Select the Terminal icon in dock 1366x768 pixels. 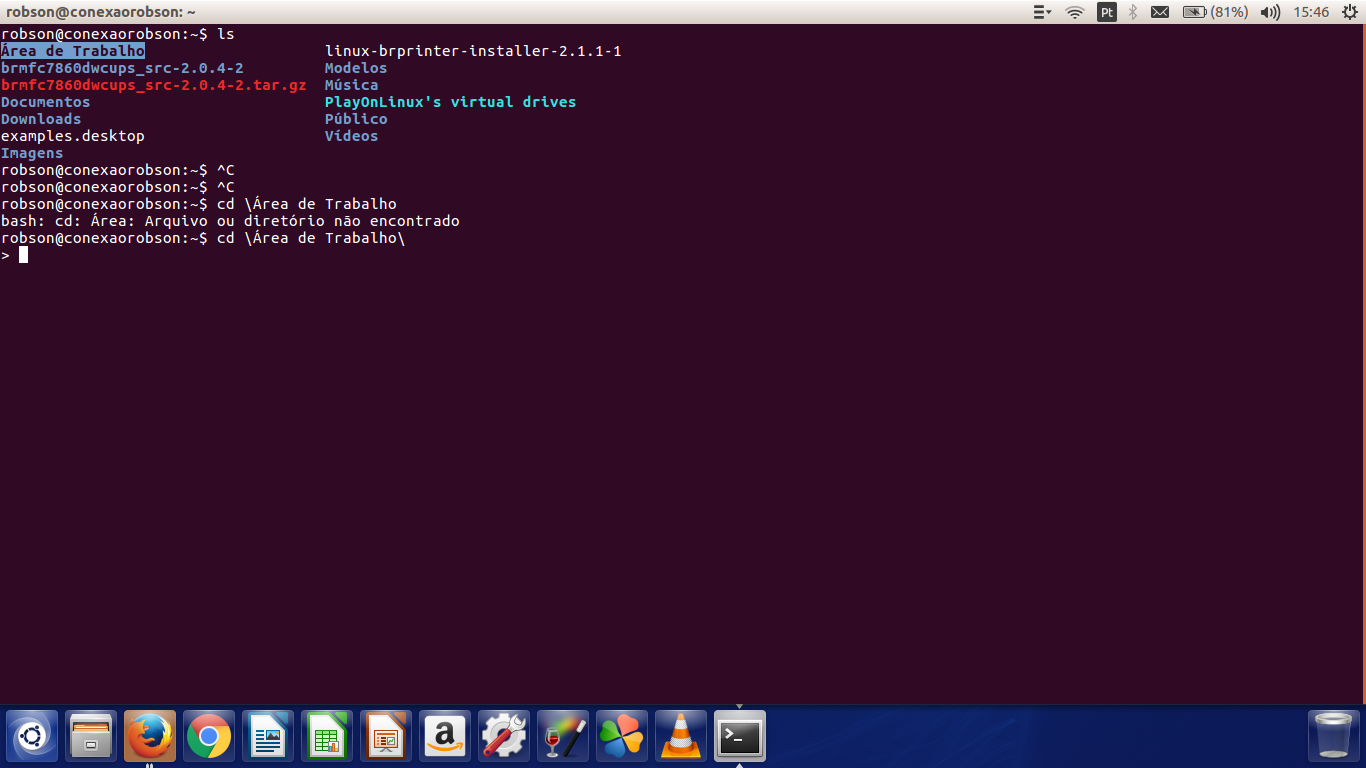coord(740,737)
